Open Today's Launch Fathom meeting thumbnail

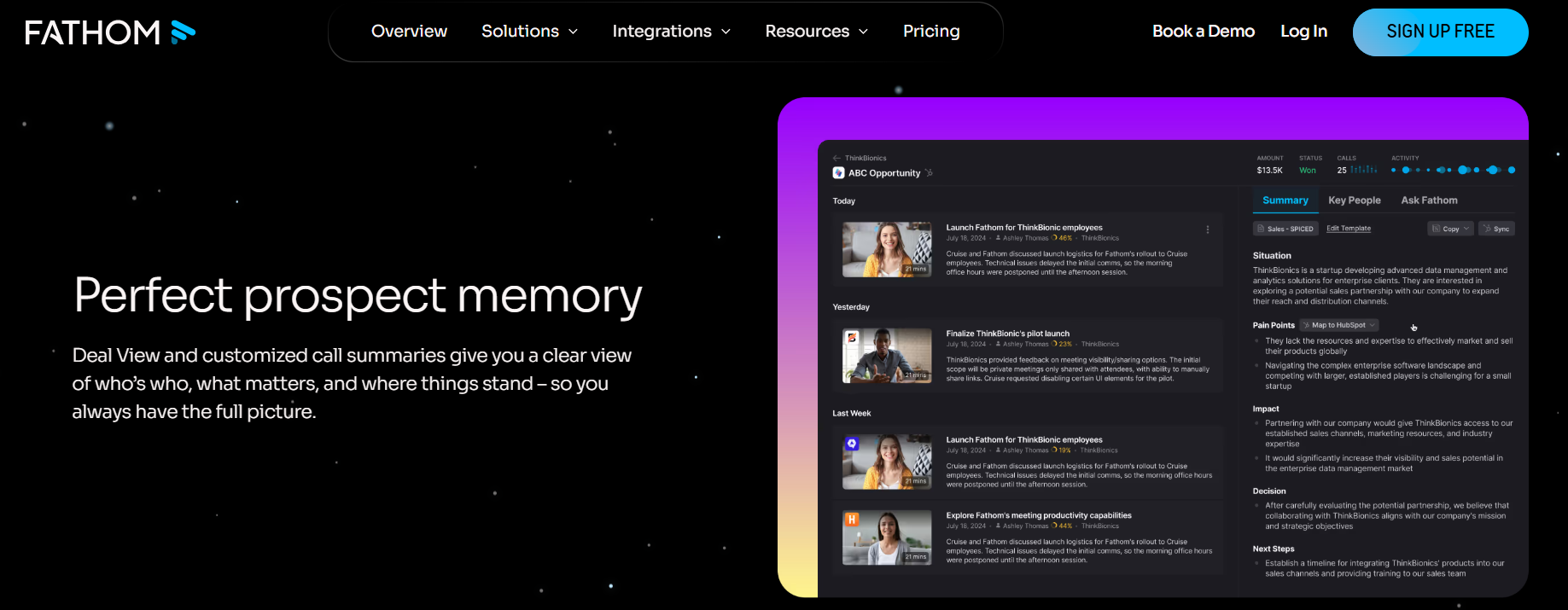[887, 249]
